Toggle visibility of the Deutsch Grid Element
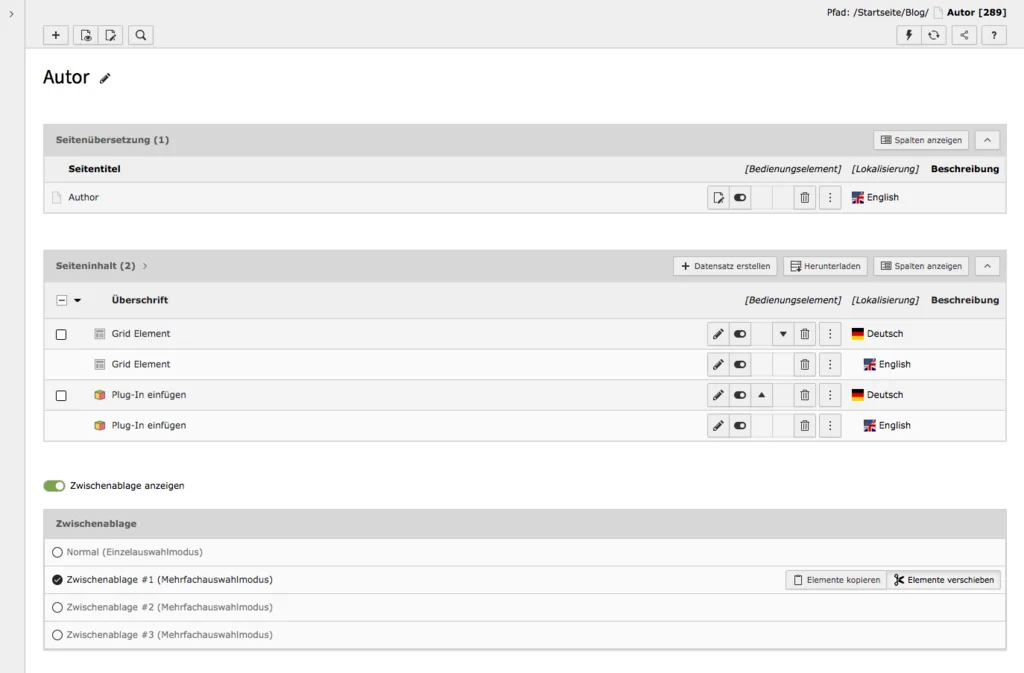1024x673 pixels. [740, 333]
